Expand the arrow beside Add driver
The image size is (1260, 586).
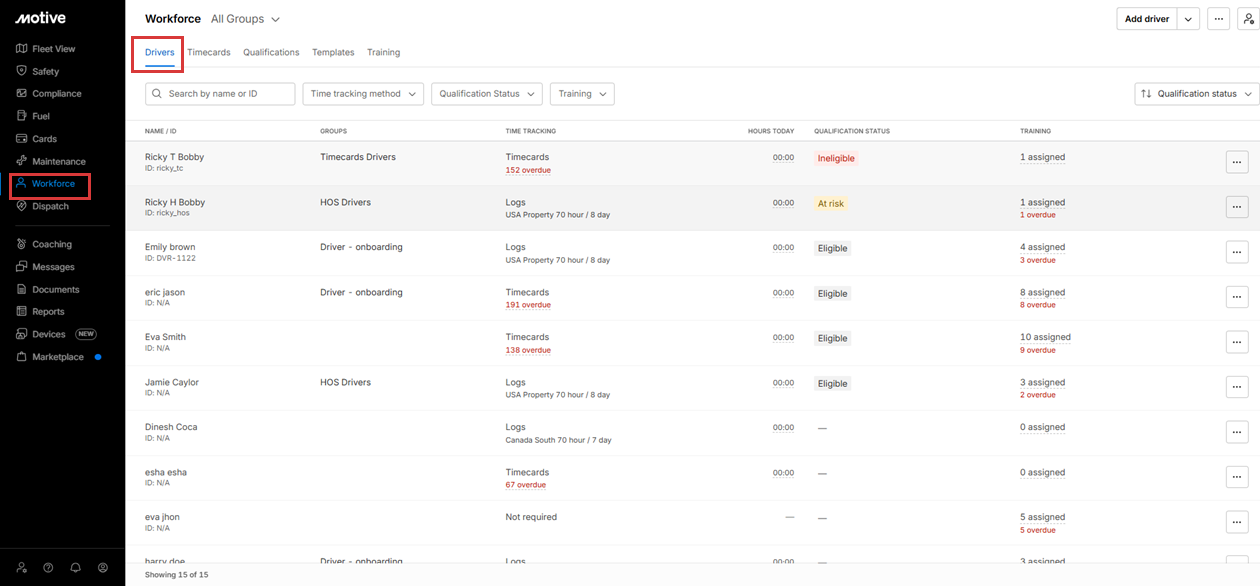pos(1188,19)
